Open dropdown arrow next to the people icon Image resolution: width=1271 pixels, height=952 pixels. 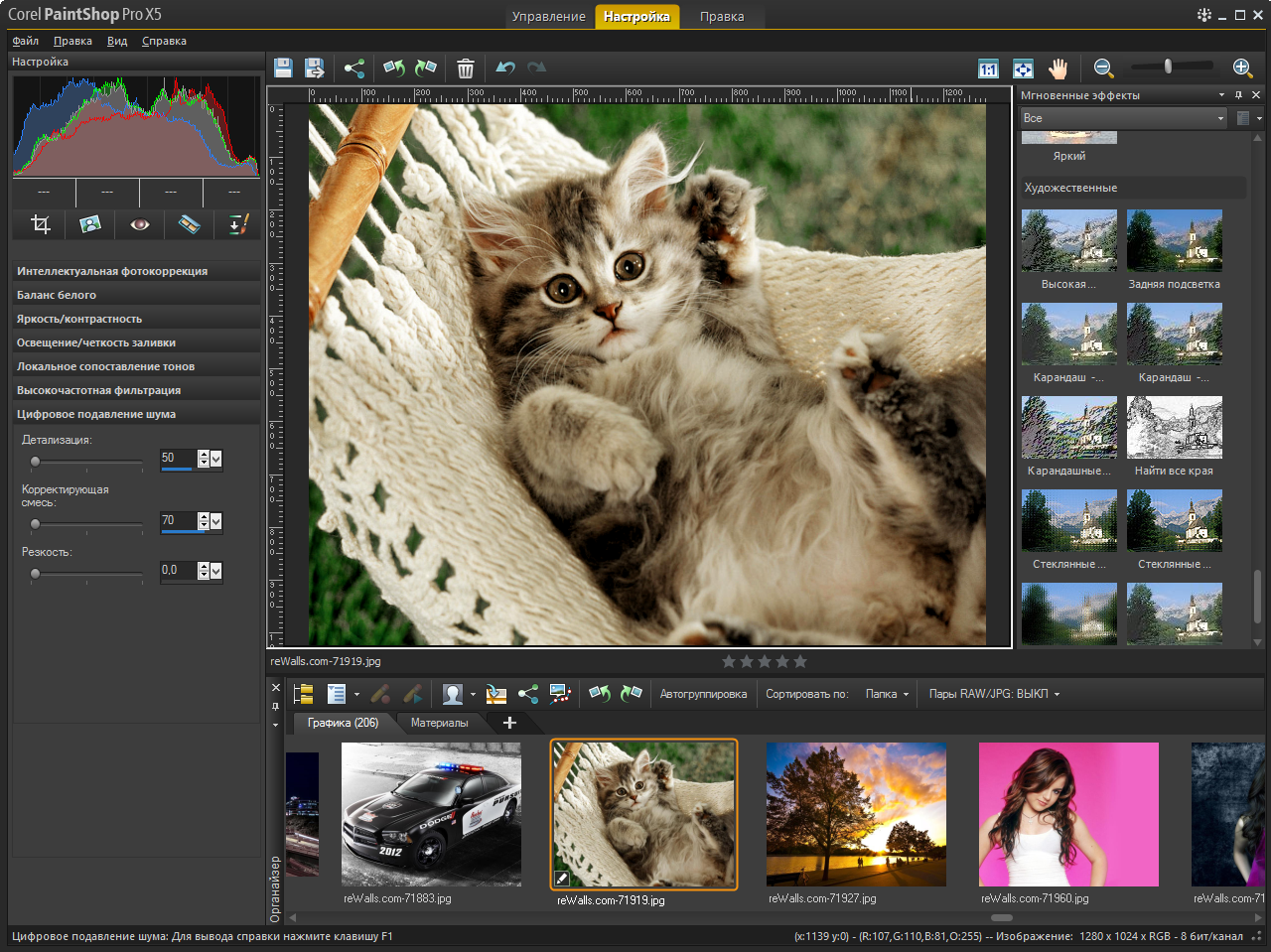473,695
